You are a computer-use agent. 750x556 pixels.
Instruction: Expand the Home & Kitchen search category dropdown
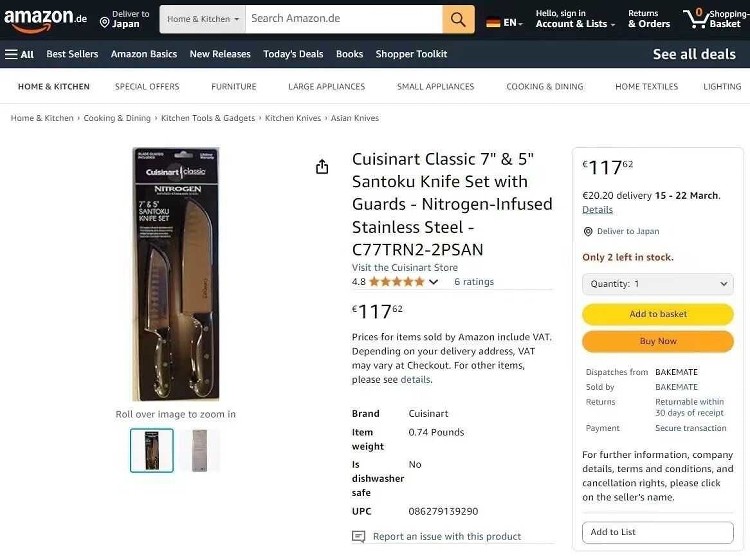click(203, 19)
